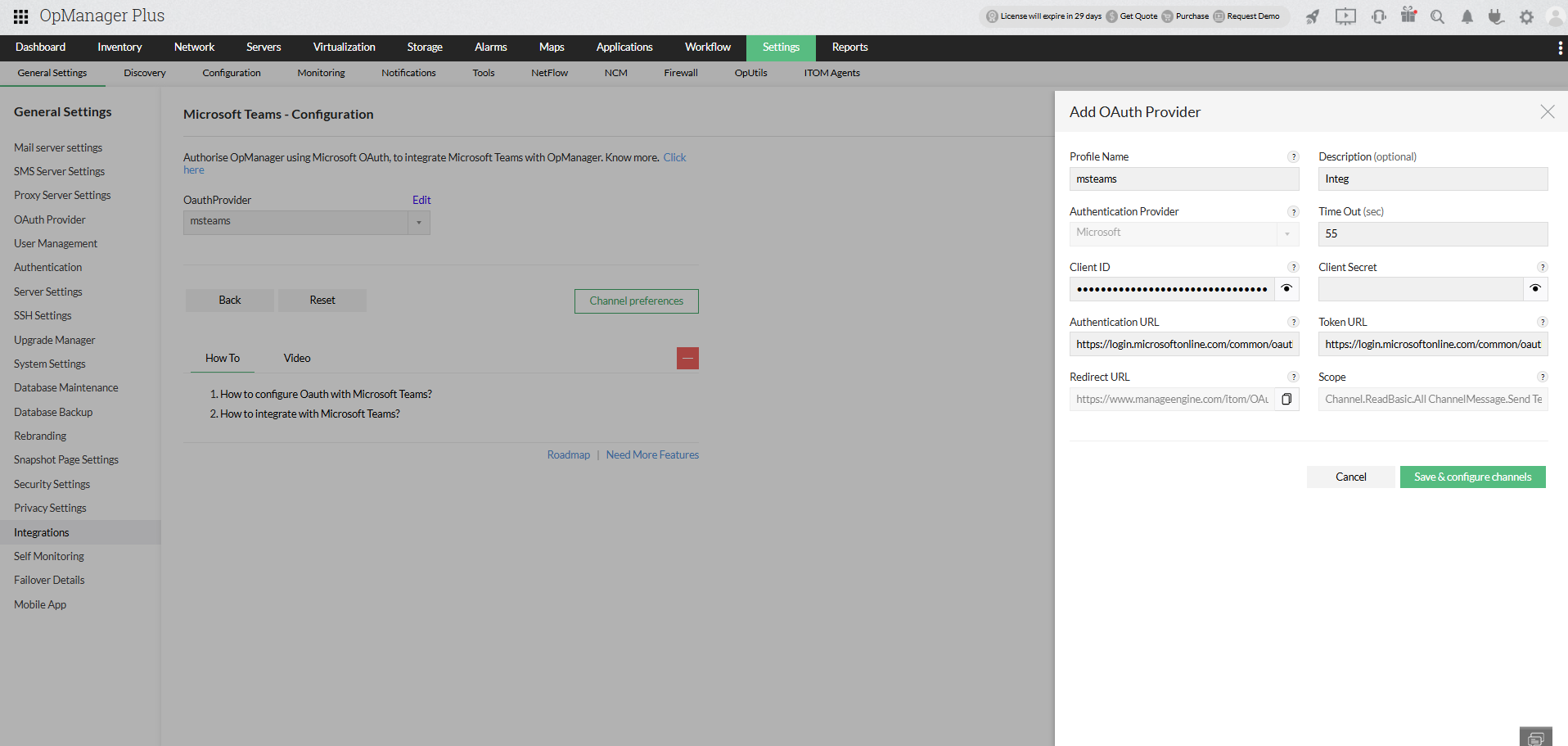Open the headset support icon
This screenshot has height=746, width=1568.
coord(1379,16)
